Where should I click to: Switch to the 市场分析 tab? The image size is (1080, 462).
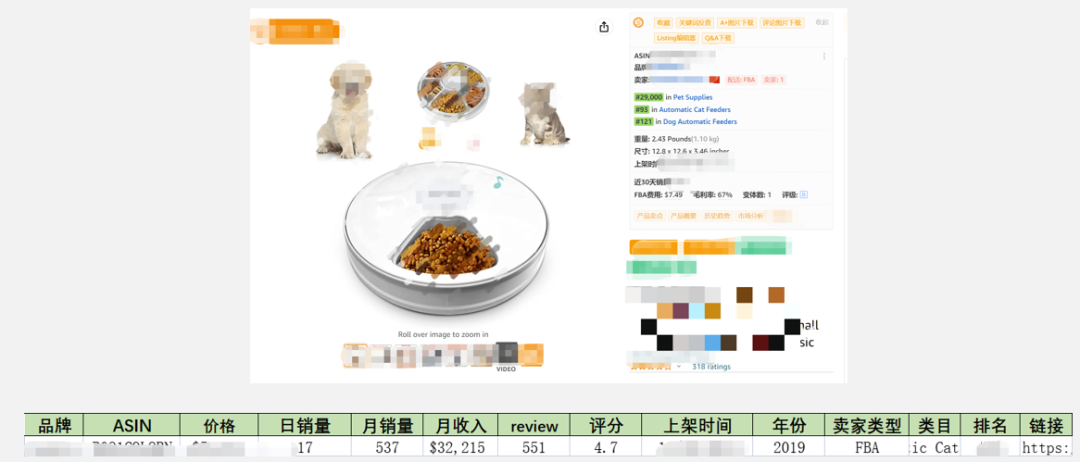tap(750, 216)
